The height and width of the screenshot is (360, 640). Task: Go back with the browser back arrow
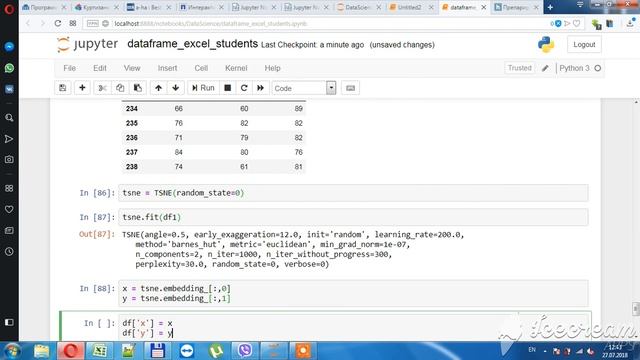click(28, 24)
